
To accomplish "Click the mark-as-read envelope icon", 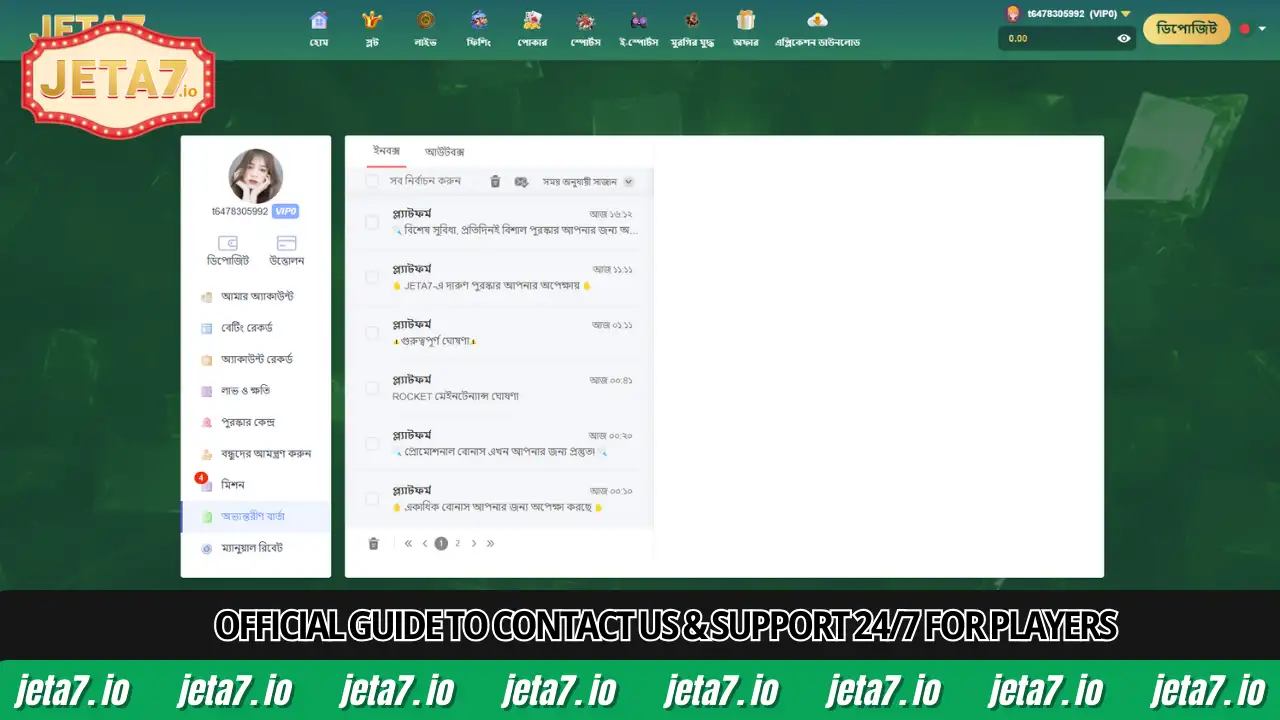I will click(521, 181).
